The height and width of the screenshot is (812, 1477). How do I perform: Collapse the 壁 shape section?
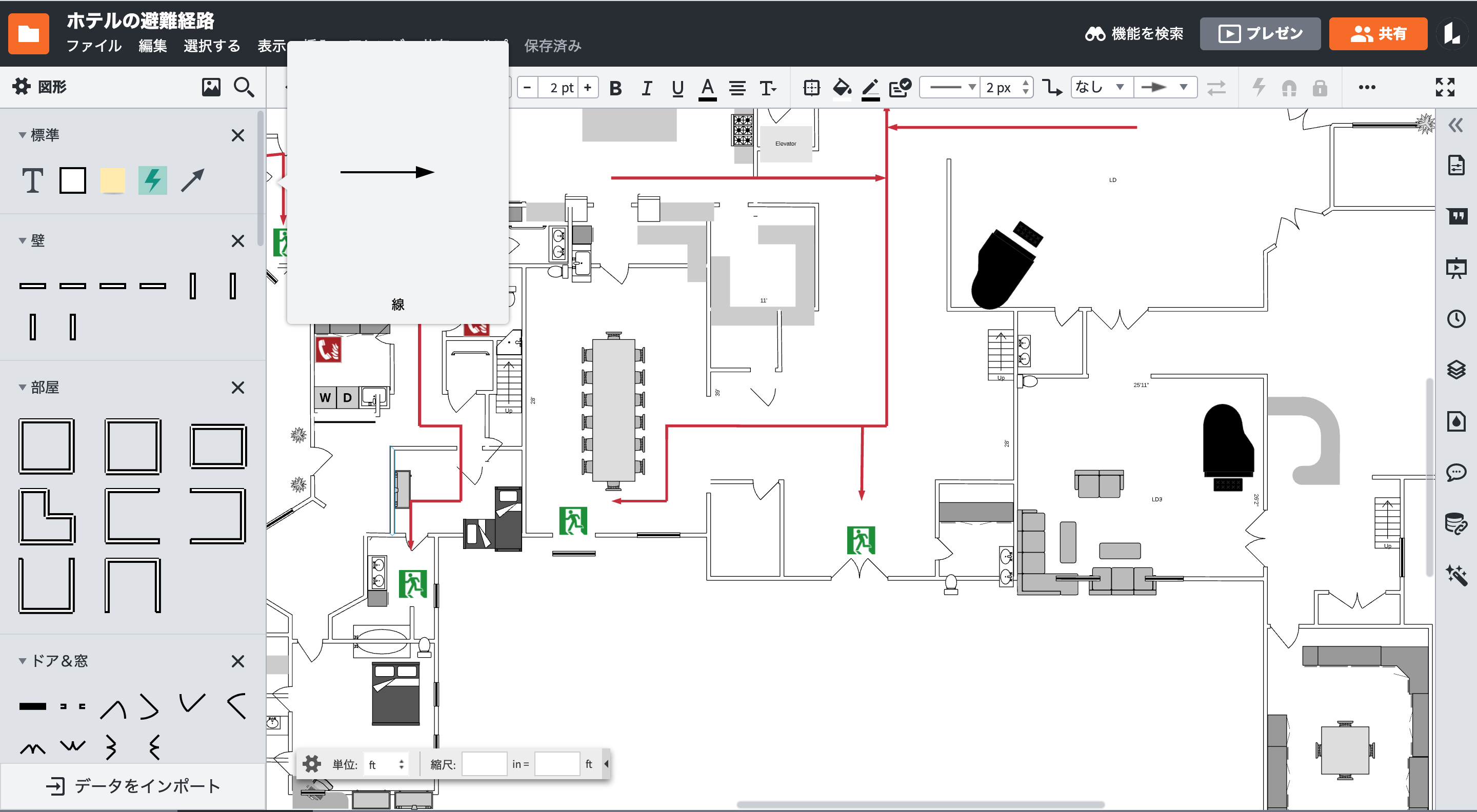tap(23, 240)
